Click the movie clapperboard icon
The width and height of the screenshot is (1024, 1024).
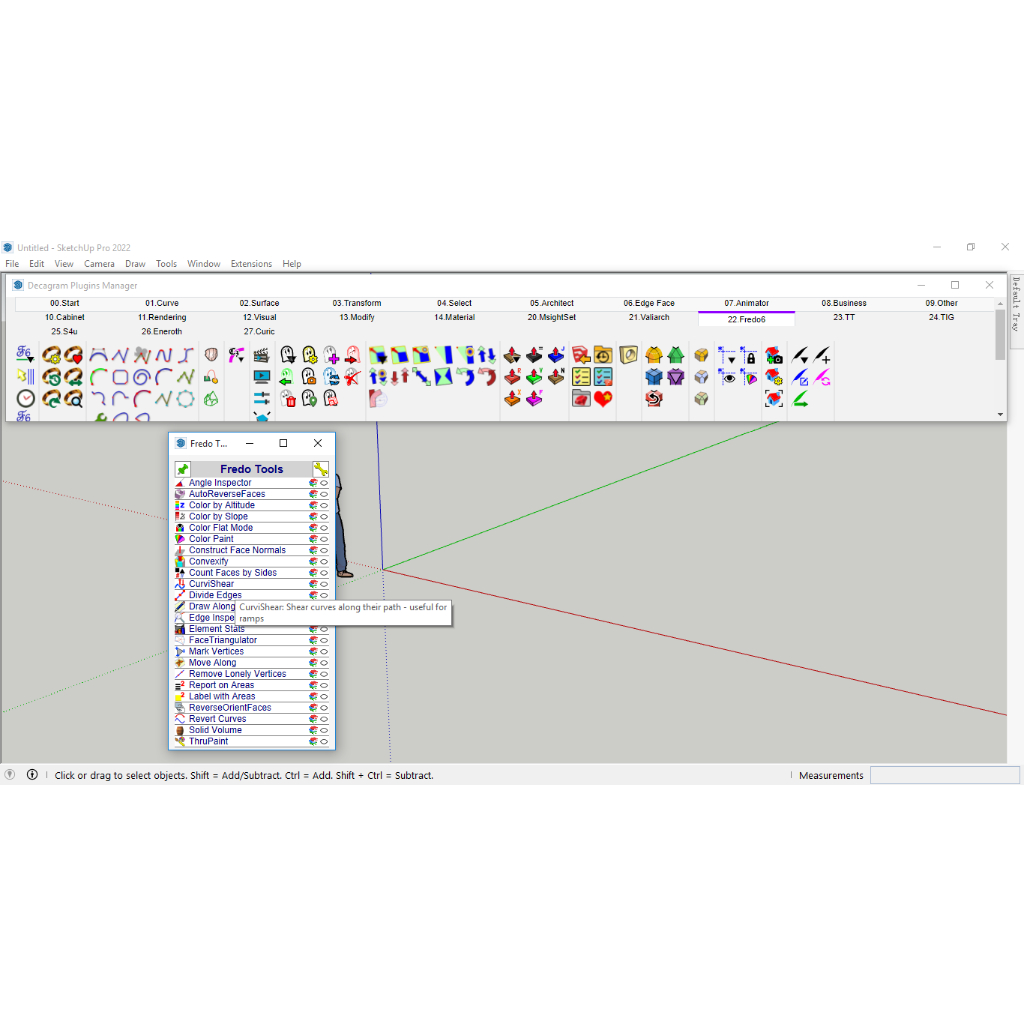click(x=261, y=355)
